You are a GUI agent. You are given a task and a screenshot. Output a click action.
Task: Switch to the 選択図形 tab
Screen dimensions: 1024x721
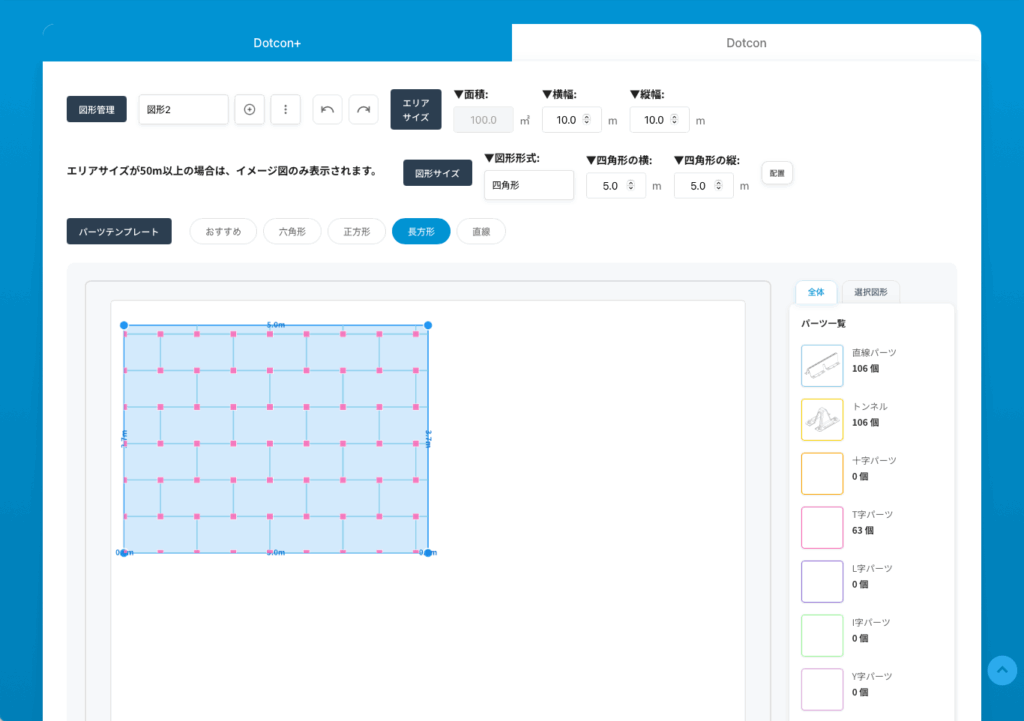(871, 293)
